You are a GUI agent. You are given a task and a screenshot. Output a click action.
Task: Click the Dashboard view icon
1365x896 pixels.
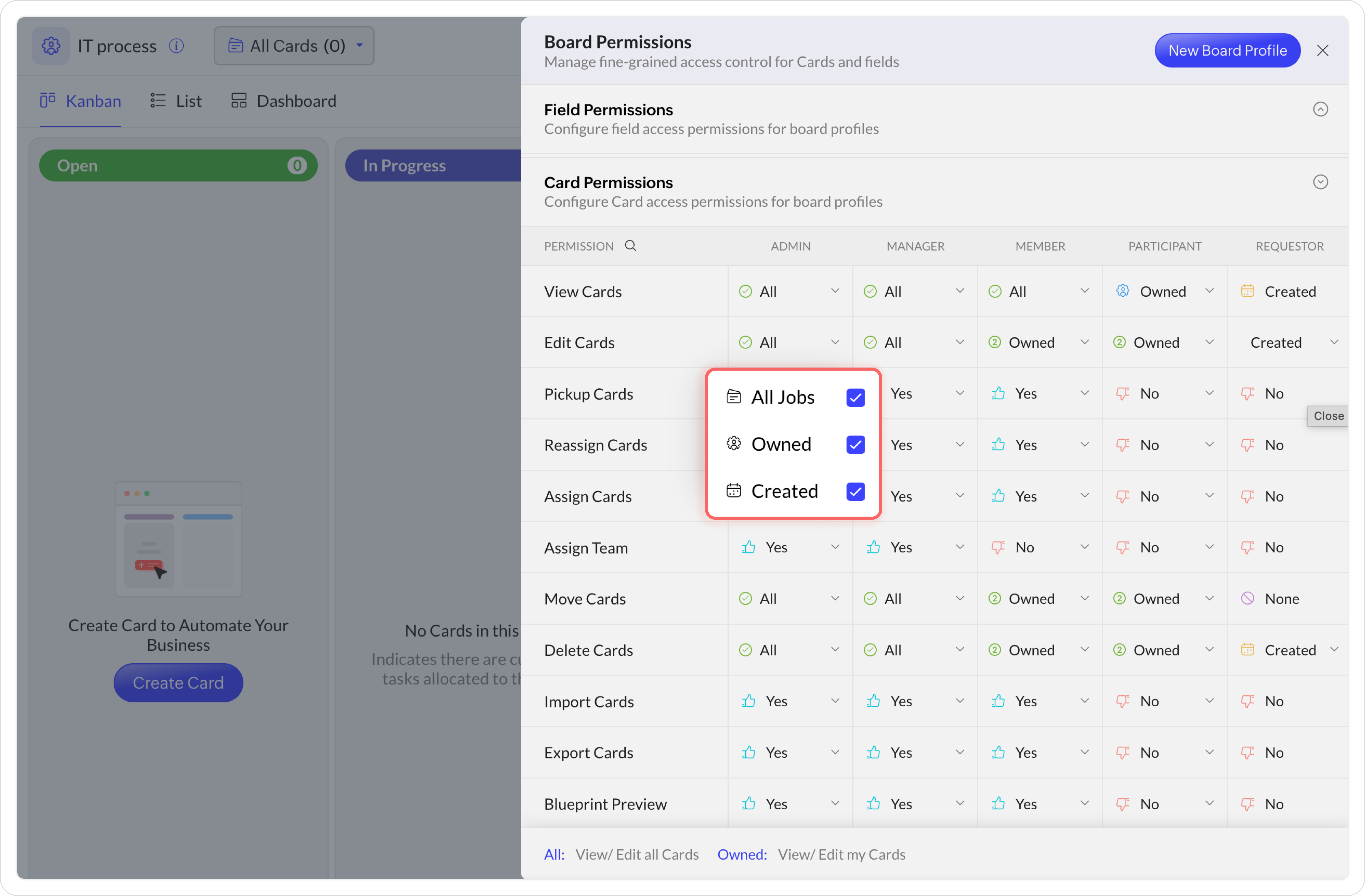coord(238,101)
